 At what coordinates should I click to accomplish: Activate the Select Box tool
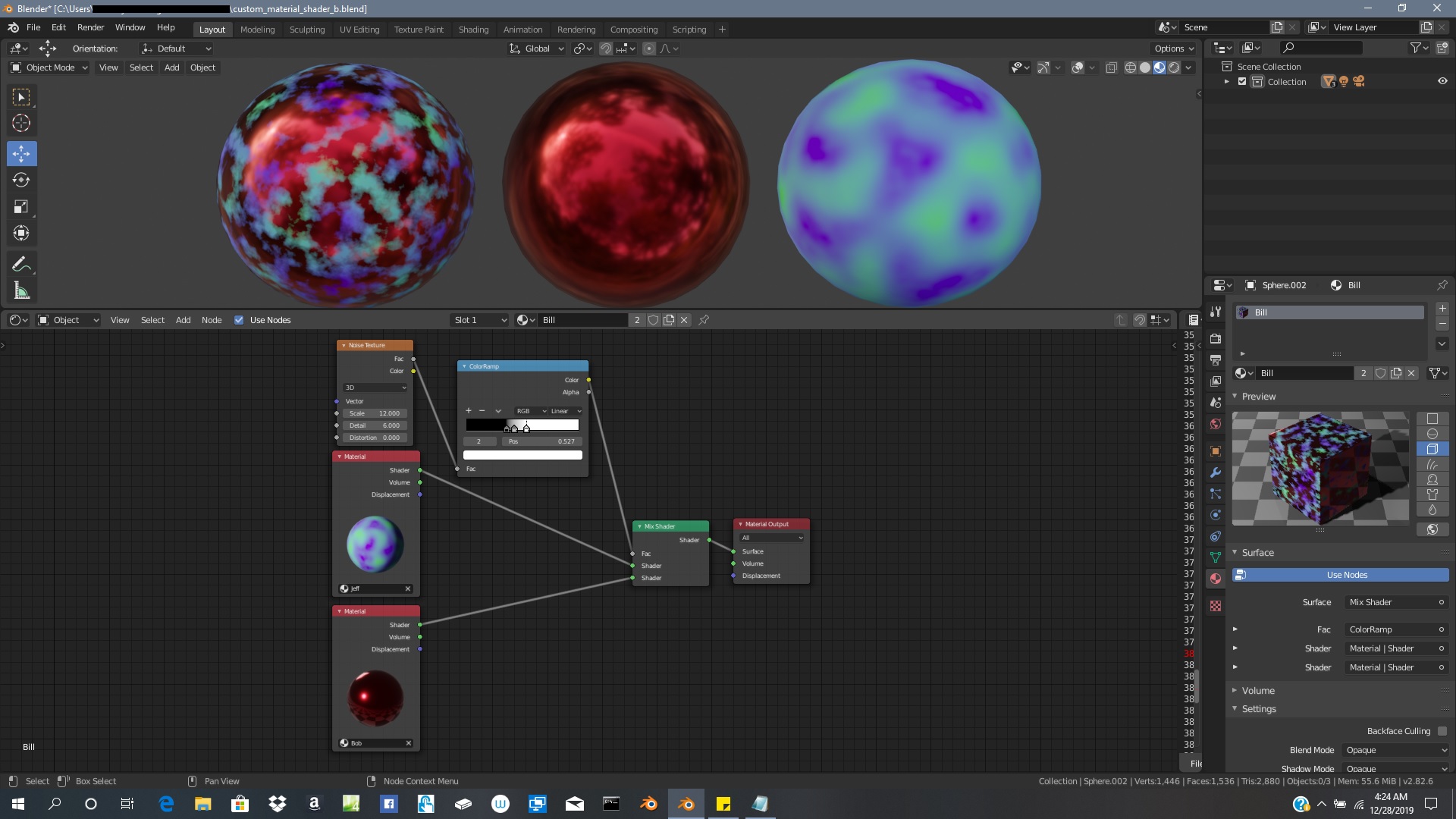[x=21, y=97]
